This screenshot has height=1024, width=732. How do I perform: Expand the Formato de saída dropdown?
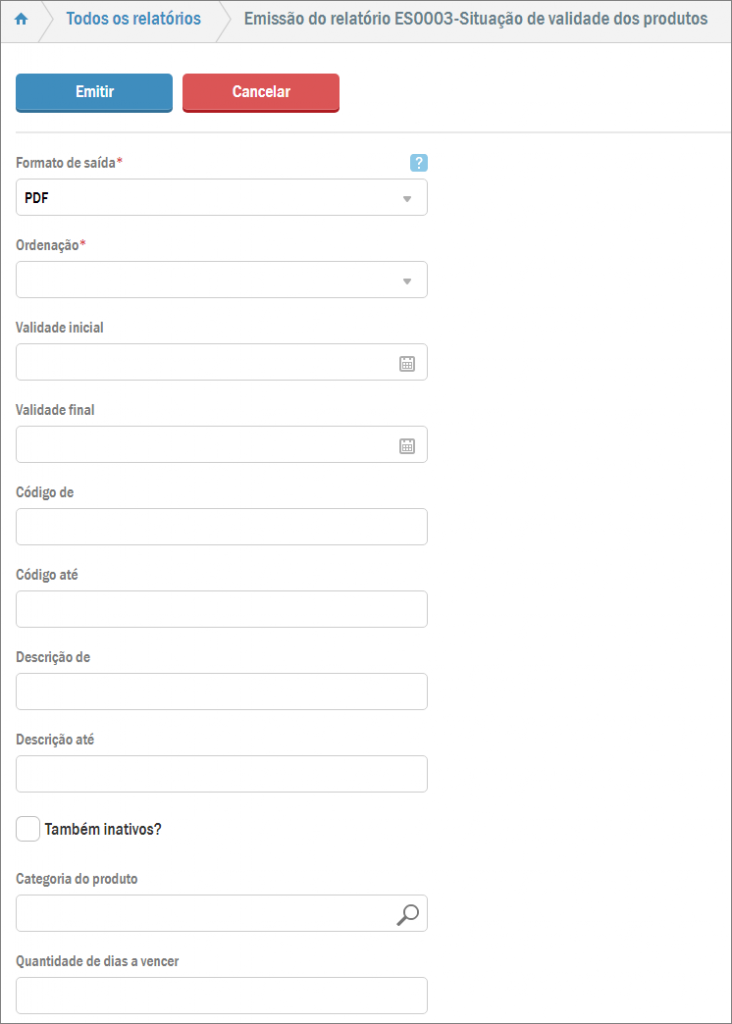(406, 198)
